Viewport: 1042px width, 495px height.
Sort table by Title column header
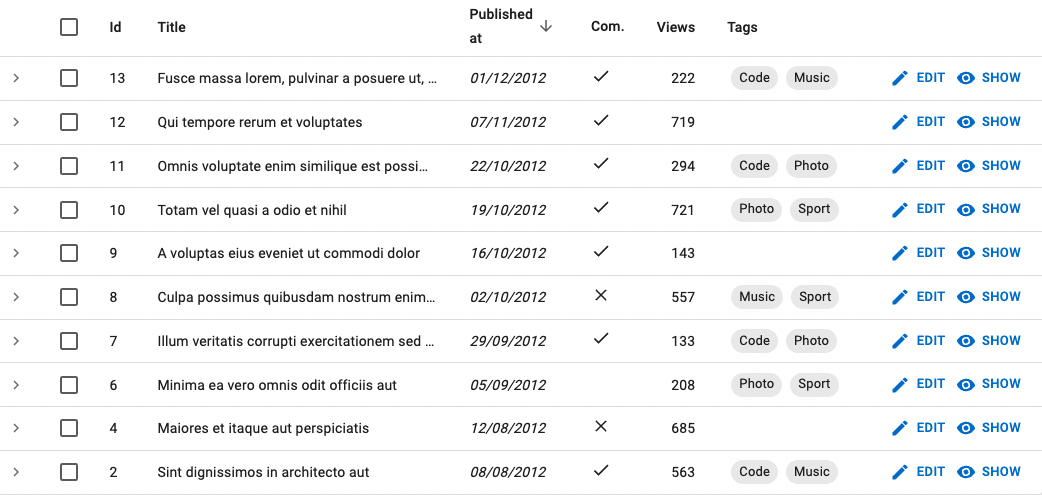172,27
